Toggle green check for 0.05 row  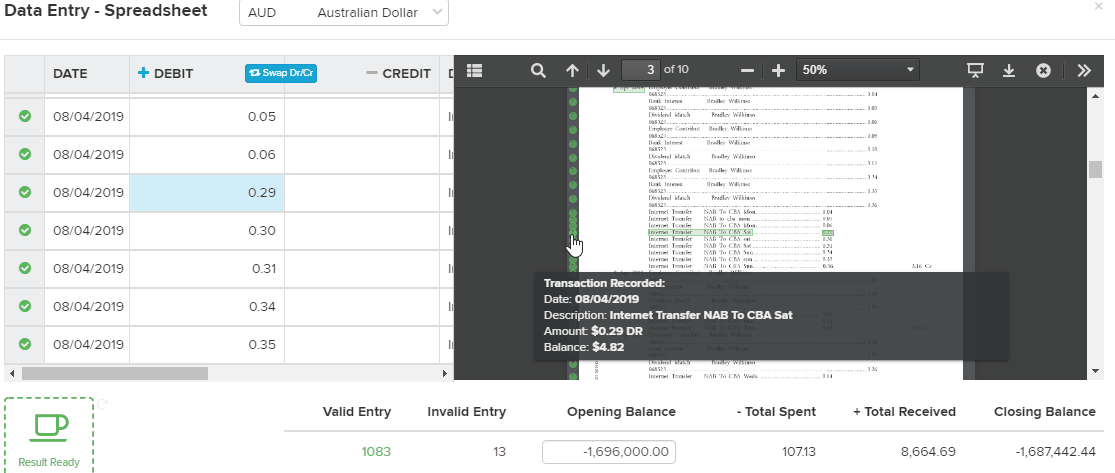click(x=25, y=117)
